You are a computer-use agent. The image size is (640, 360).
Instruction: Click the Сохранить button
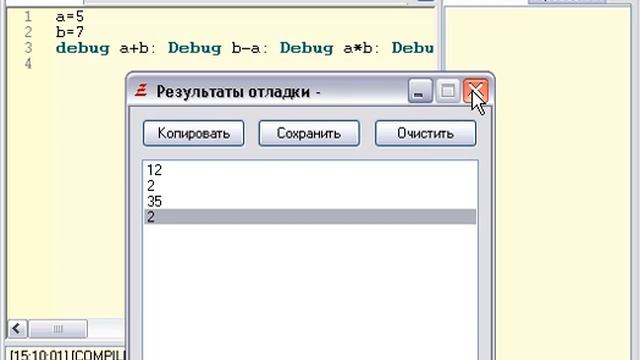tap(309, 133)
